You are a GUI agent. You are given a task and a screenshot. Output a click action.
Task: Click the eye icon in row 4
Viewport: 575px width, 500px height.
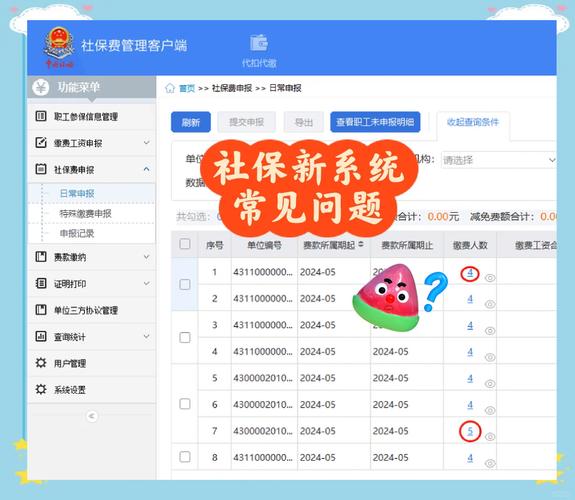pos(490,357)
